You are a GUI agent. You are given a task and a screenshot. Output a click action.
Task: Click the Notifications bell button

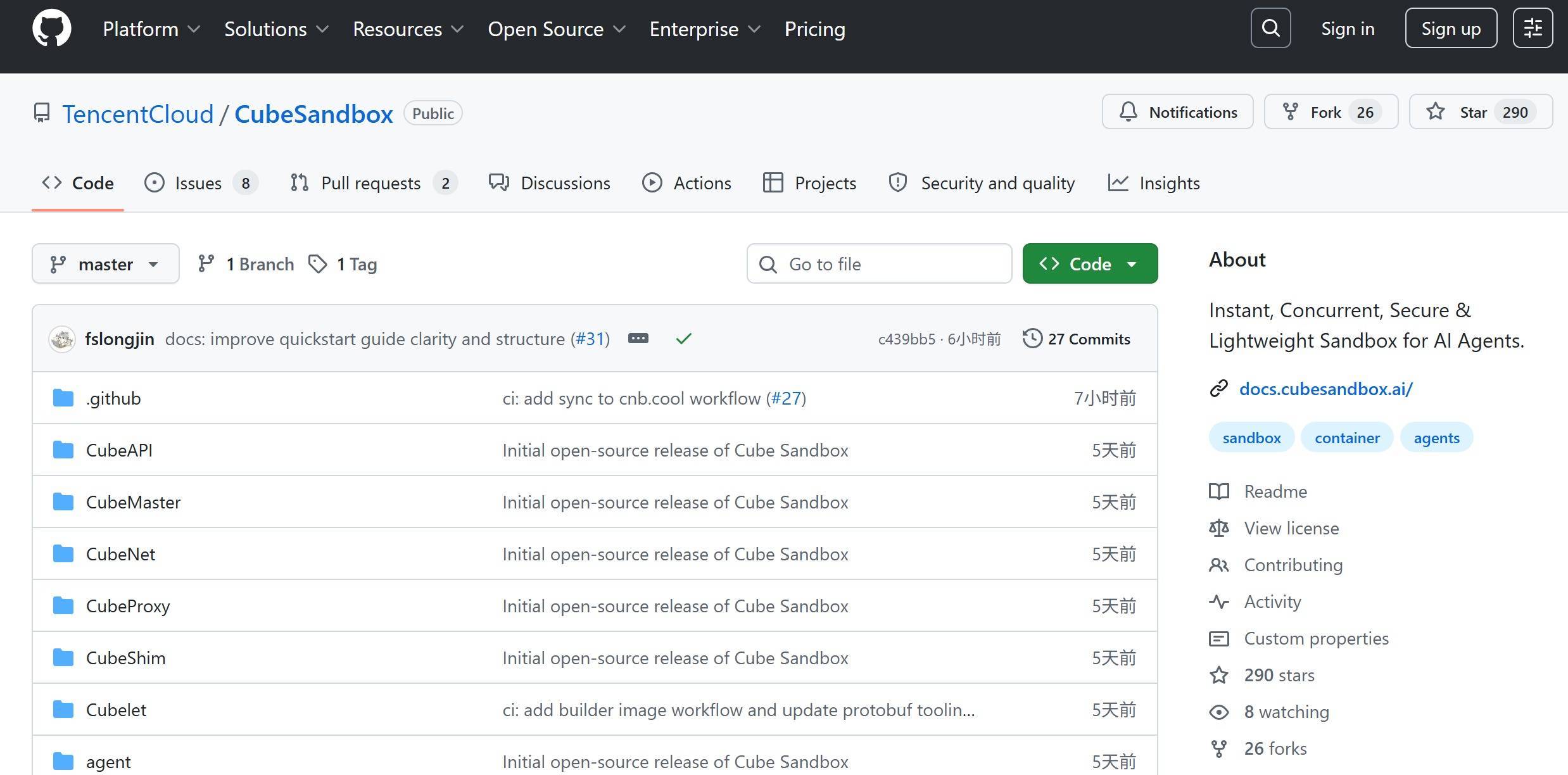click(x=1177, y=112)
